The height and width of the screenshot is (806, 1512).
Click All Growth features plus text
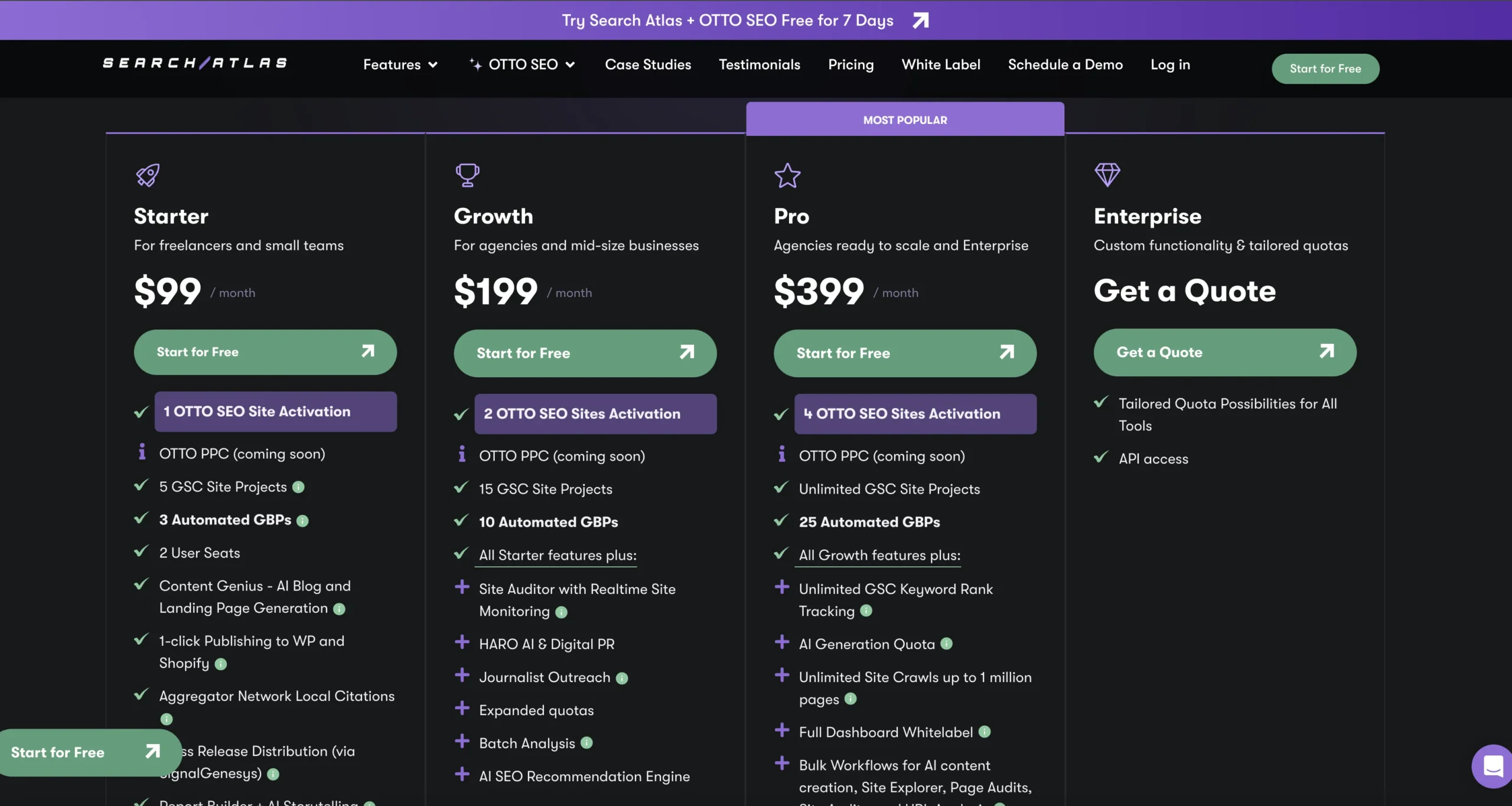(x=879, y=555)
